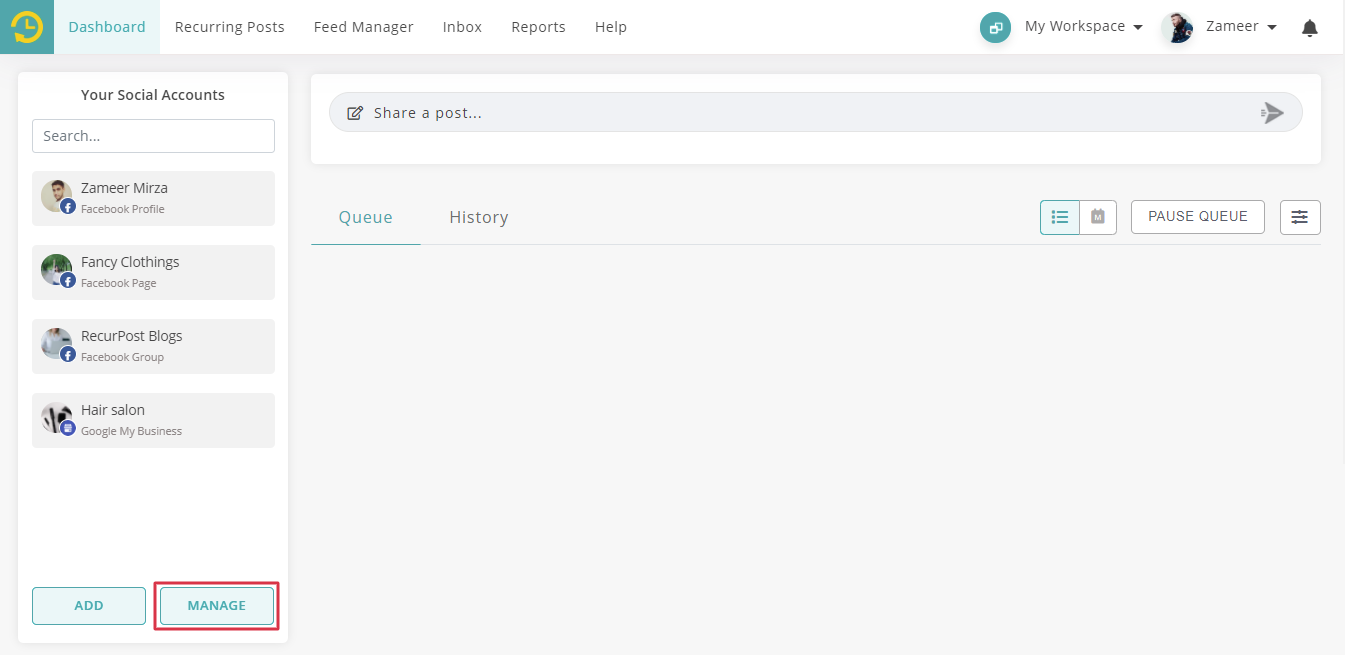Click the MANAGE accounts button

[217, 606]
